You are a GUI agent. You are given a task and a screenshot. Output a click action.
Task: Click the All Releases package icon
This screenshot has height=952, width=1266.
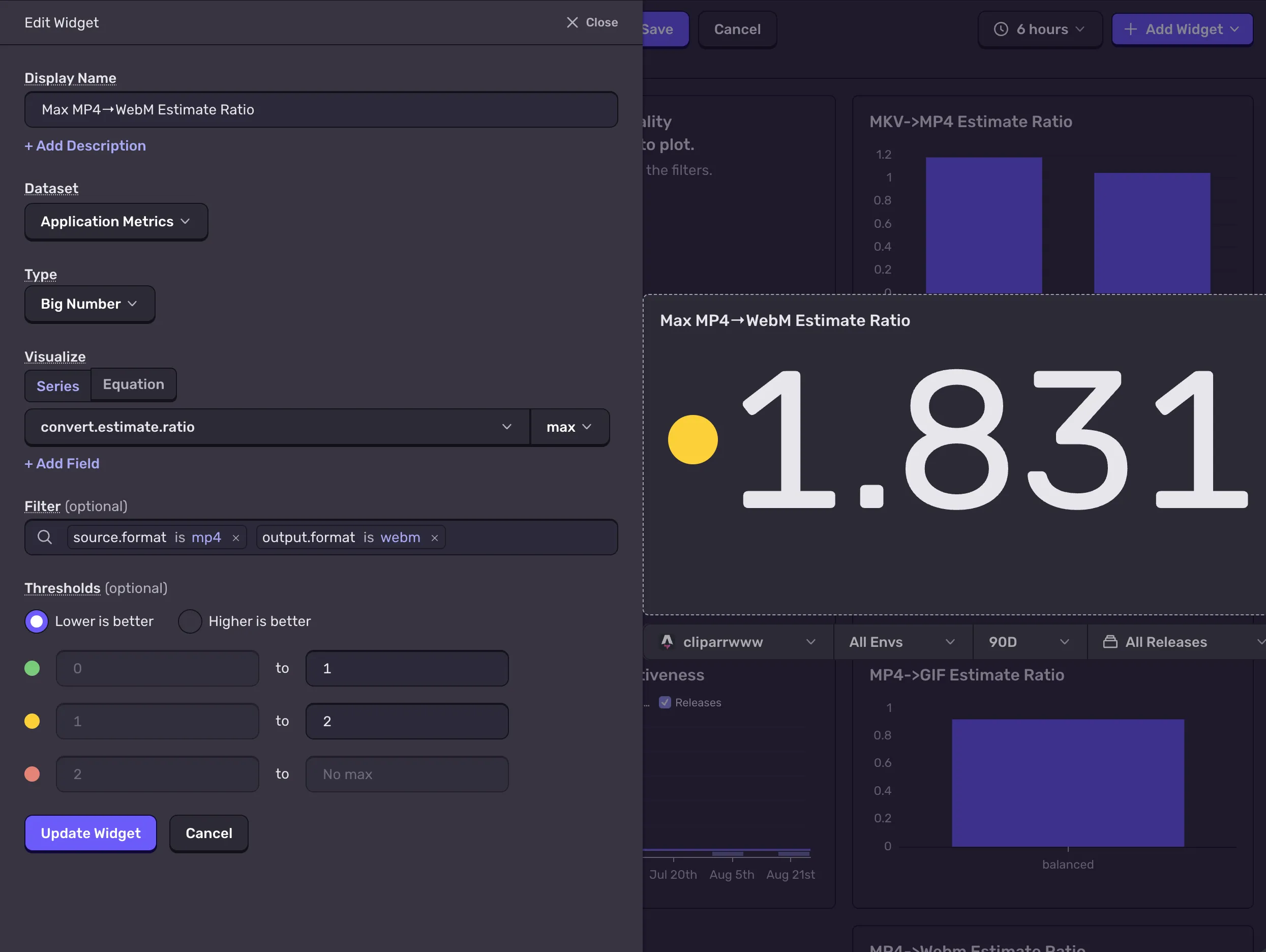coord(1110,642)
